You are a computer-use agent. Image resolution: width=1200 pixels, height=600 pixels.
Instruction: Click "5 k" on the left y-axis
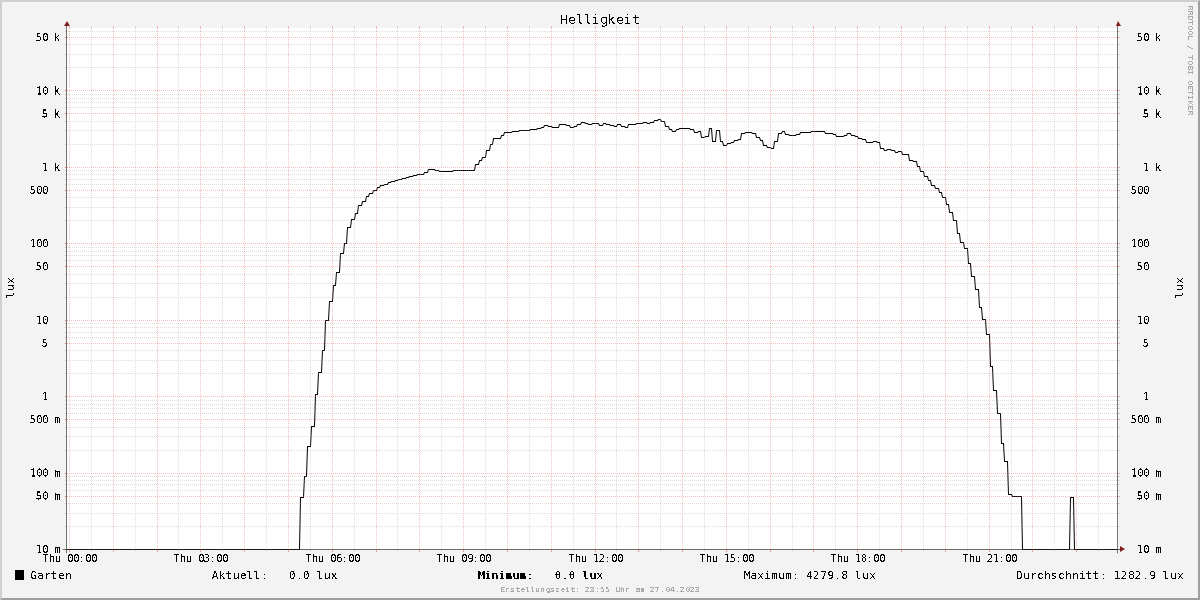(x=50, y=114)
